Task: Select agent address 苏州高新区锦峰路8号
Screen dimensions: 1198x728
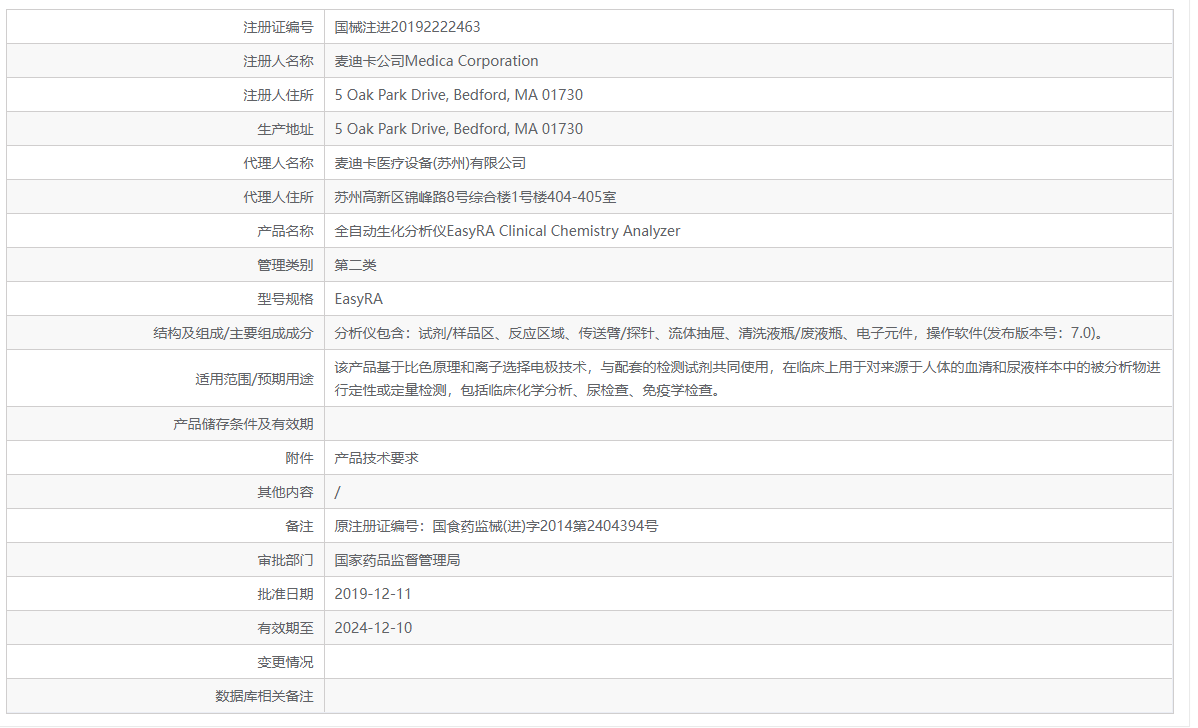Action: coord(475,197)
